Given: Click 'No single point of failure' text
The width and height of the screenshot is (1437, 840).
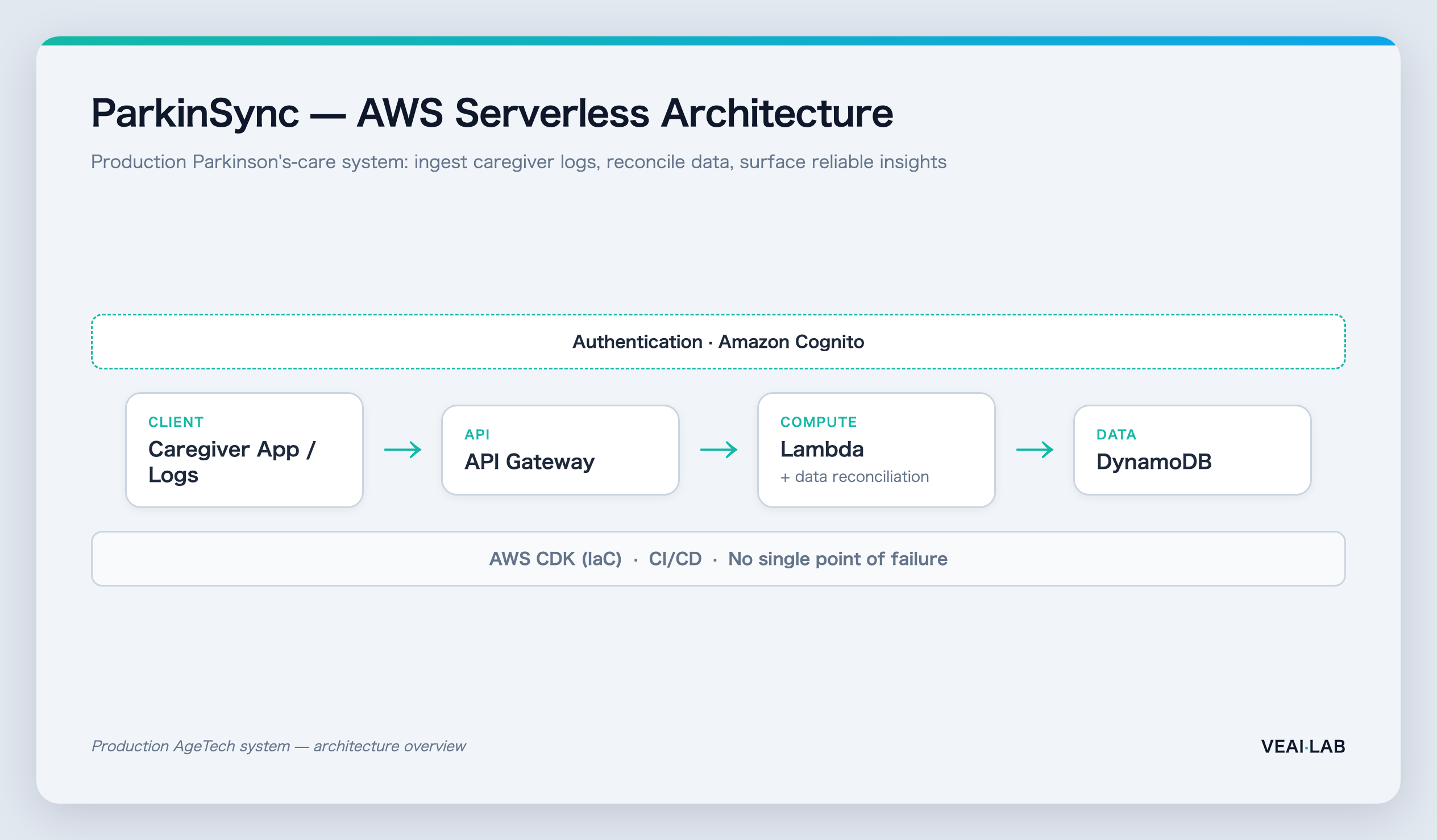Looking at the screenshot, I should [838, 559].
